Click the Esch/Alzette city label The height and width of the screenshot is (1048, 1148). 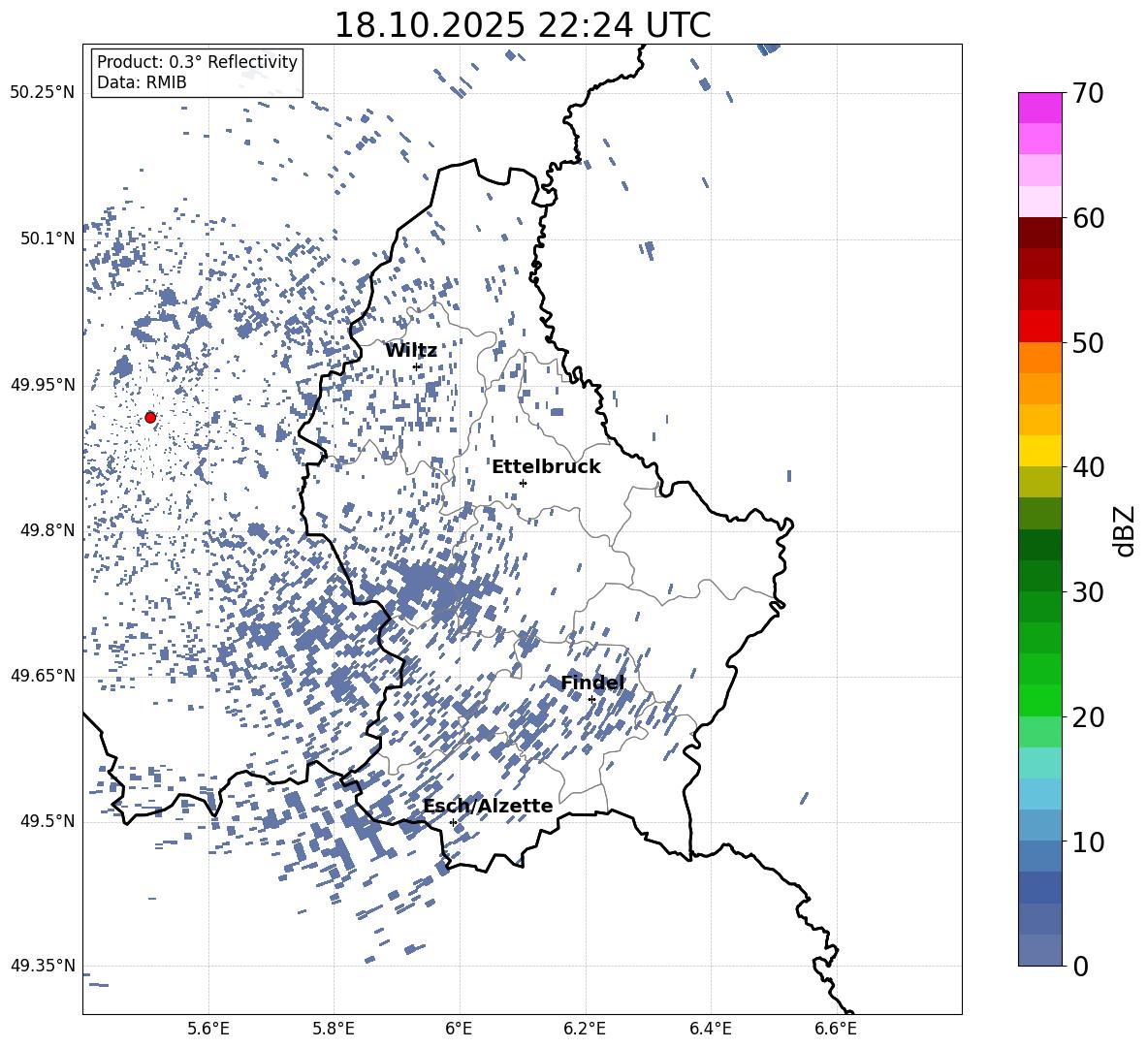point(488,806)
